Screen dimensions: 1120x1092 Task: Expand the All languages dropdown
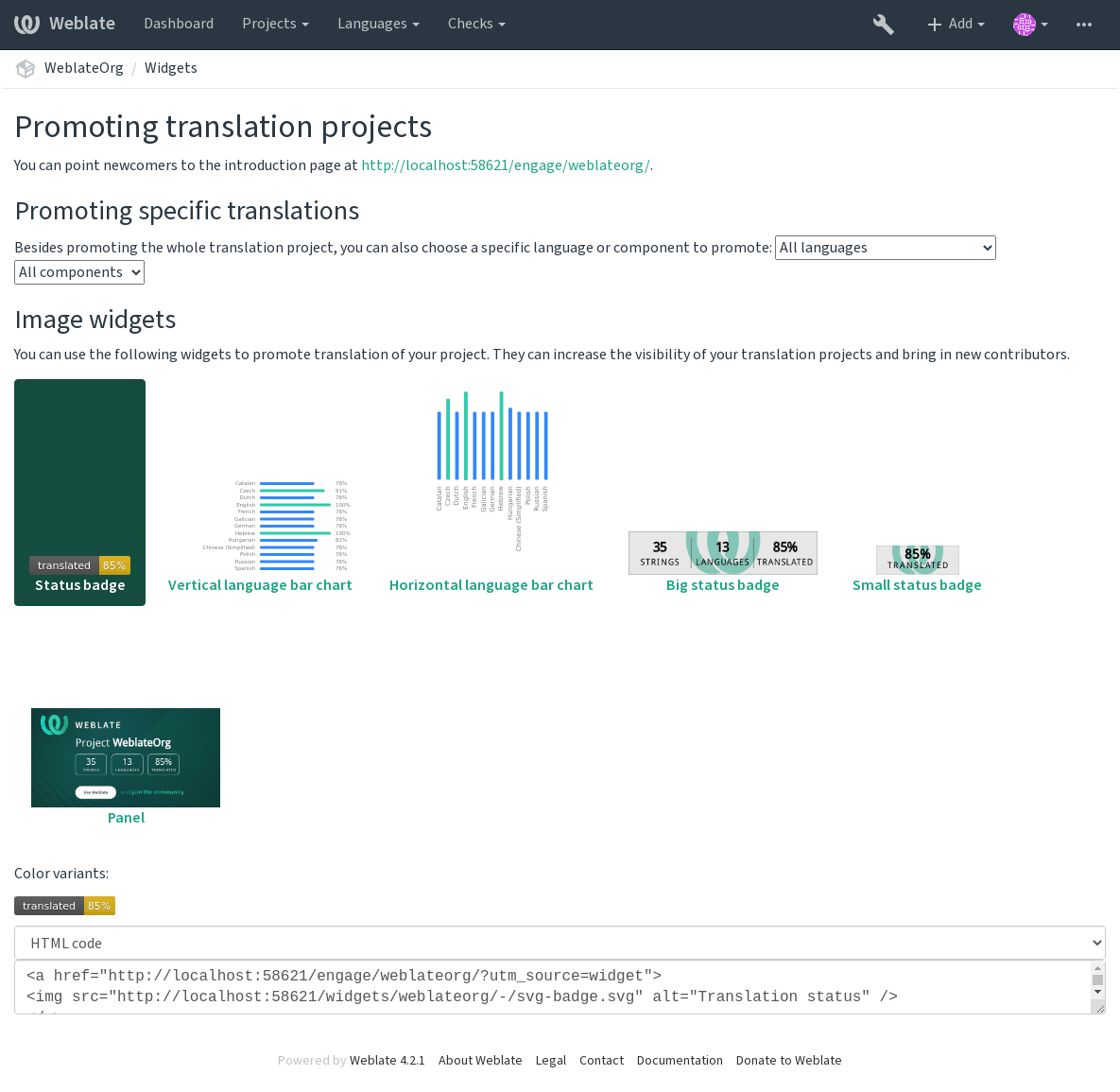pos(885,248)
